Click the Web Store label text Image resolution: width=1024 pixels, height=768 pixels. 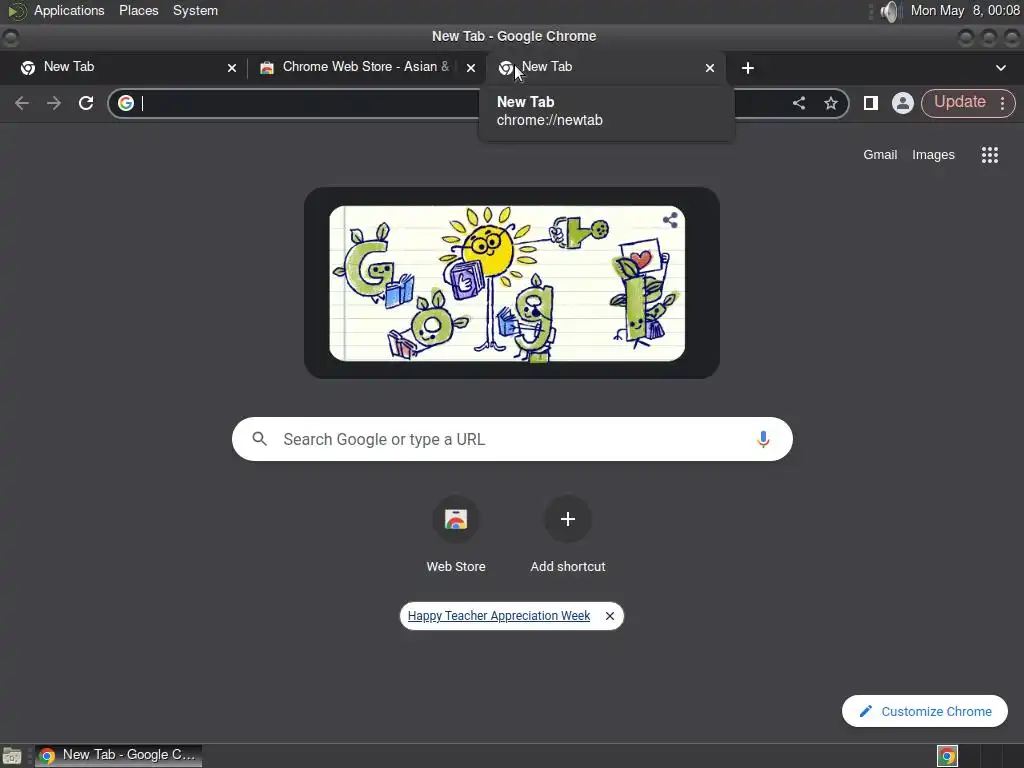tap(456, 567)
